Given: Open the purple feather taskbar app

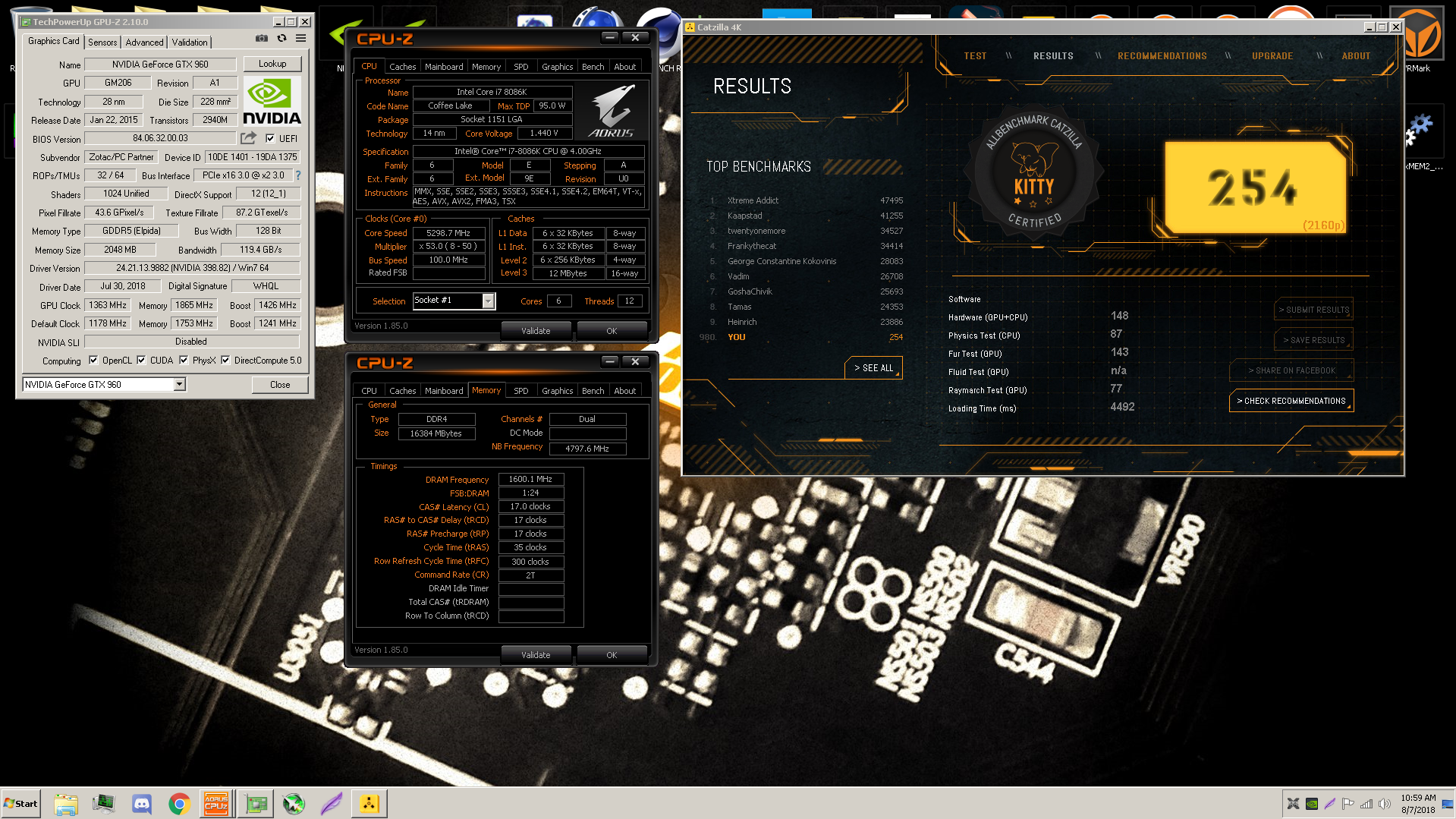Looking at the screenshot, I should tap(332, 804).
